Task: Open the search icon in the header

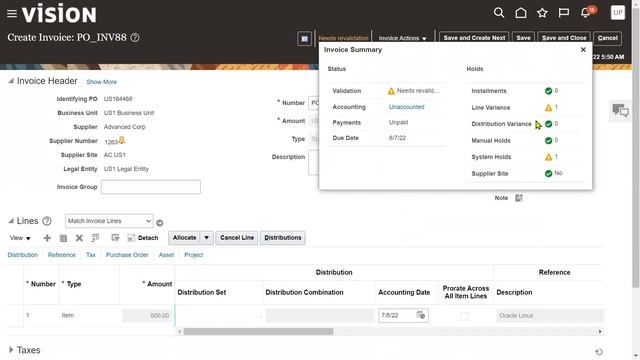Action: click(x=499, y=13)
